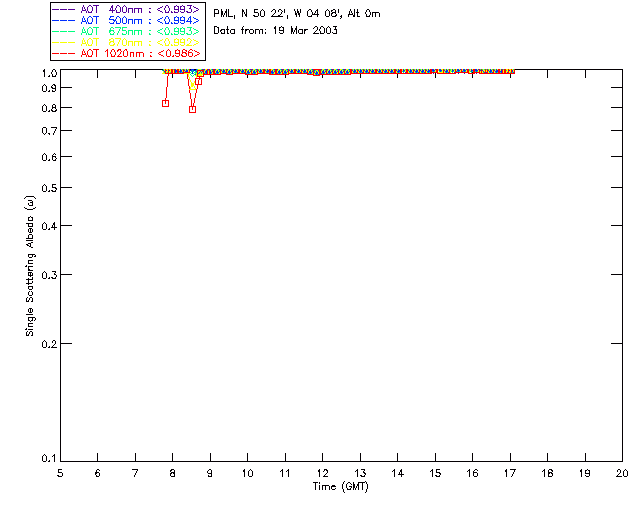Click the AOT 870nm legend entry

pos(126,42)
